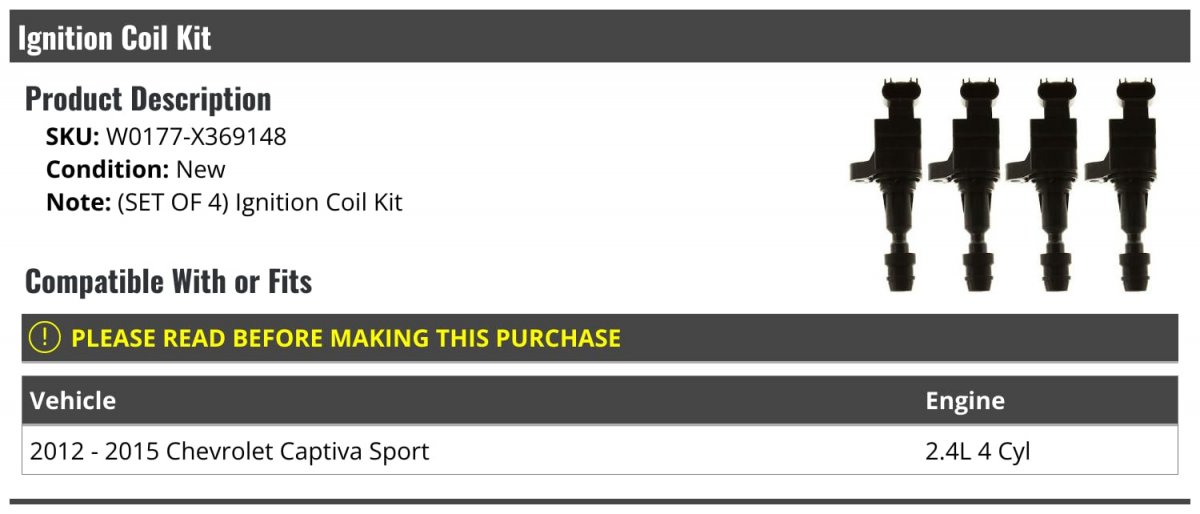Click the bold Note label

point(78,202)
